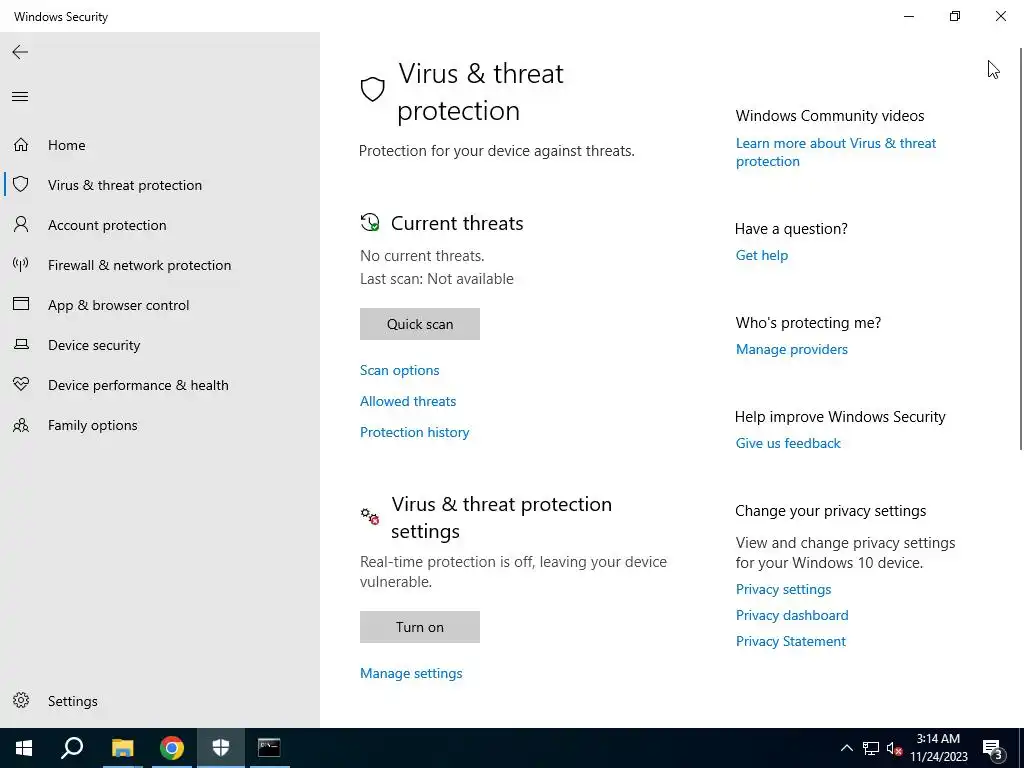This screenshot has width=1024, height=768.
Task: Open Privacy dashboard link
Action: (792, 615)
